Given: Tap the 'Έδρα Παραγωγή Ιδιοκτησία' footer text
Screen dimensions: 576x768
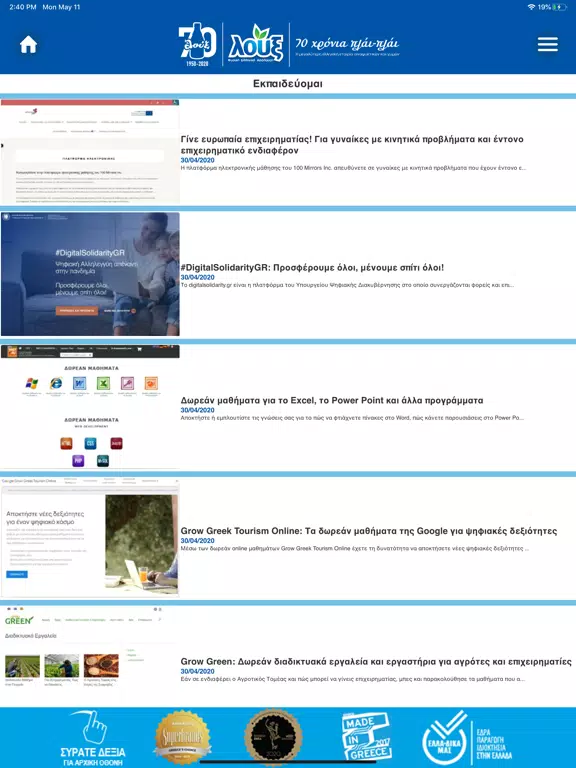Looking at the screenshot, I should pos(494,744).
